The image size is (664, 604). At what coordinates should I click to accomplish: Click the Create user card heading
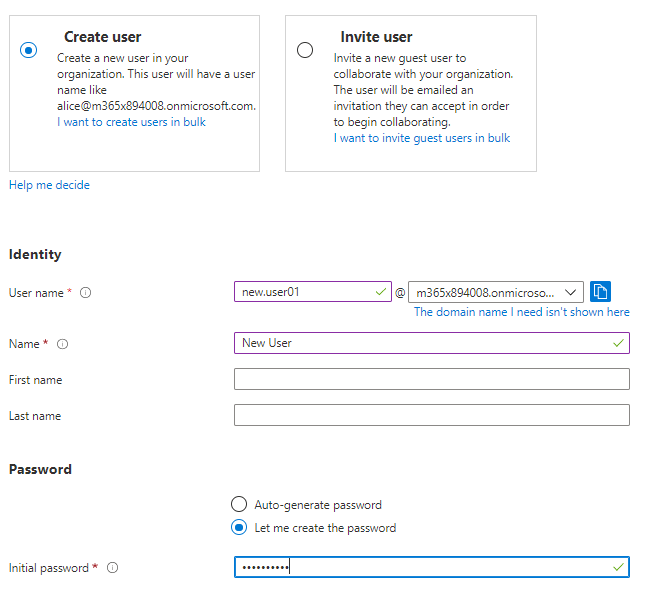[x=102, y=37]
